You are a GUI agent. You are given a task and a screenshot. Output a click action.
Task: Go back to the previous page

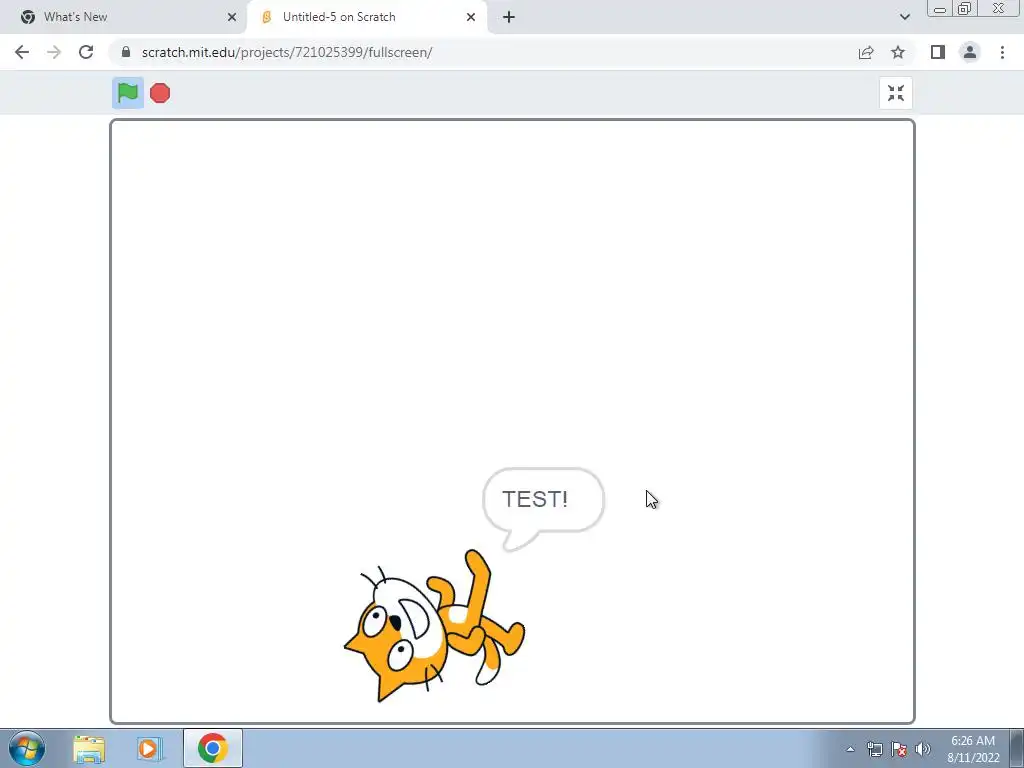(x=22, y=52)
